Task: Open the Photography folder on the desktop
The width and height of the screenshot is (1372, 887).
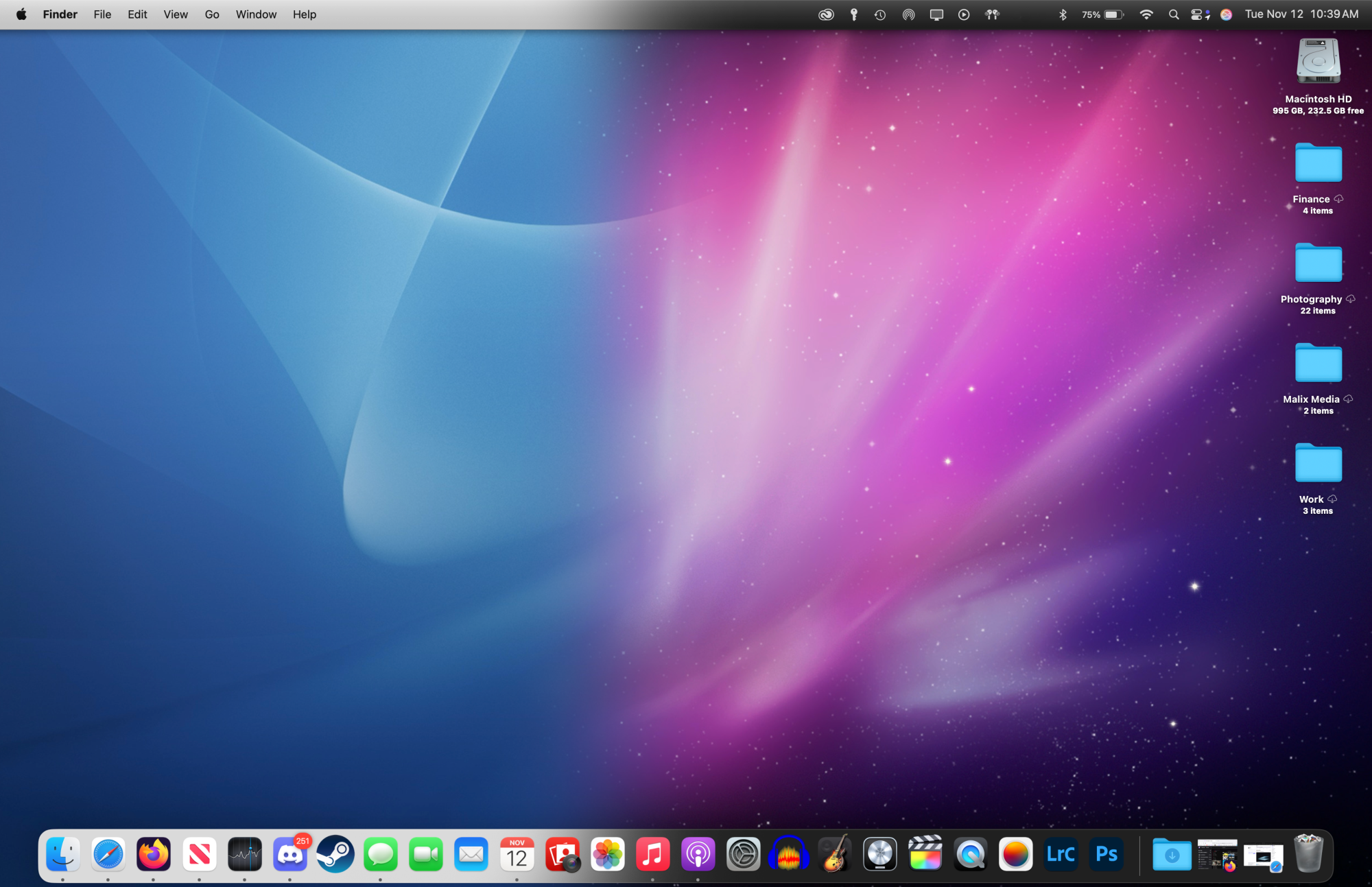Action: coord(1317,263)
